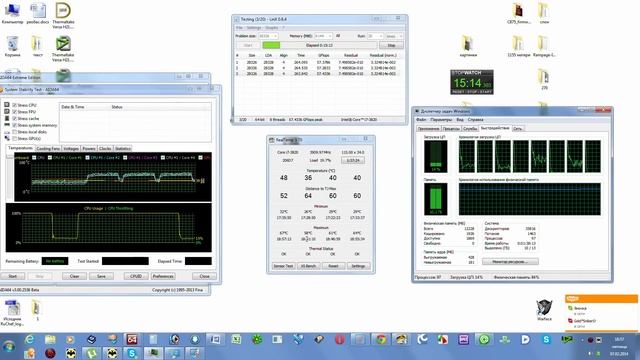The height and width of the screenshot is (360, 640).
Task: Open the Skype icon in taskbar bottom row
Action: (x=132, y=353)
